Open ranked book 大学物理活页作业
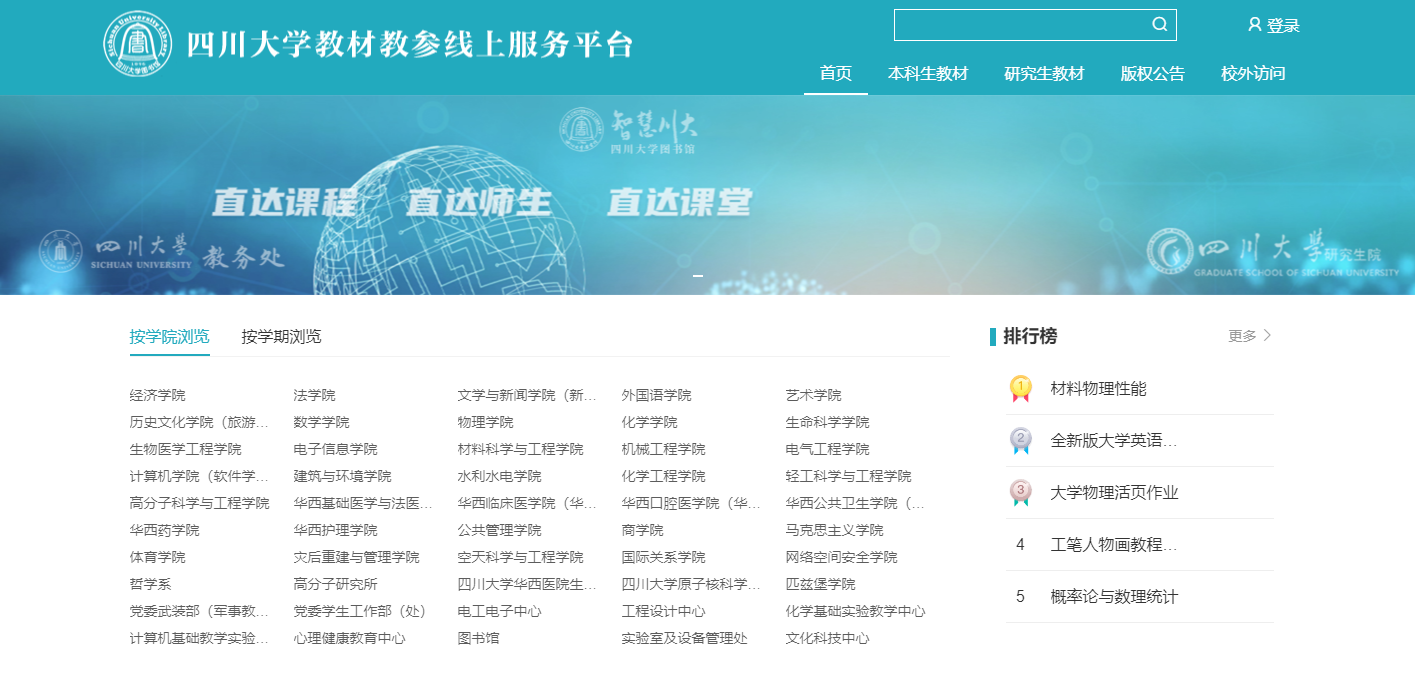Viewport: 1415px width, 688px height. 1115,493
